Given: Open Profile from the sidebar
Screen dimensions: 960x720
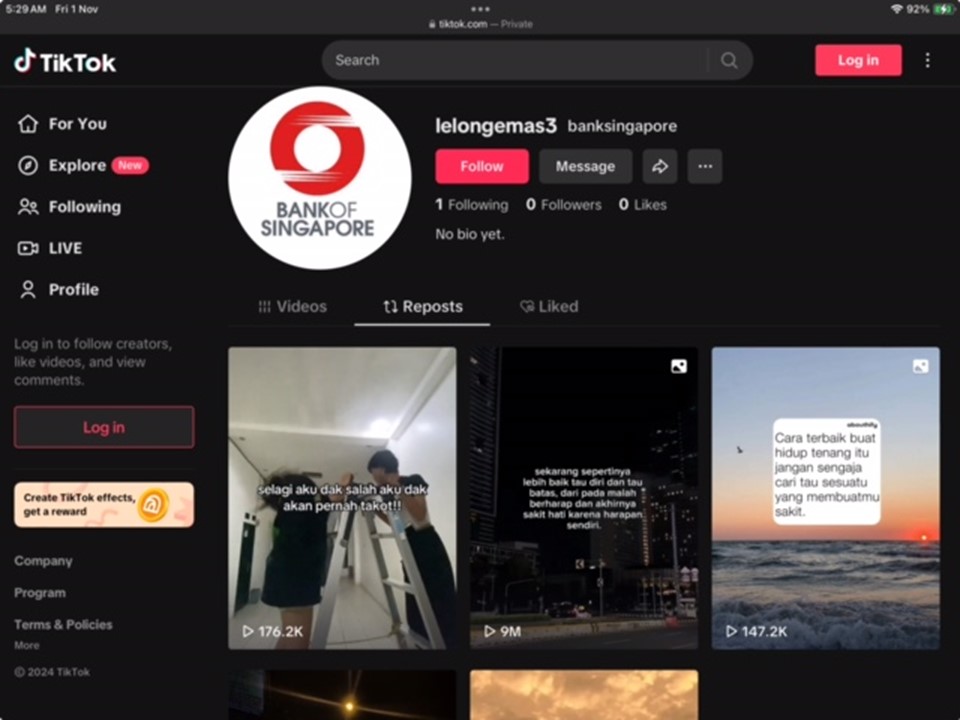Looking at the screenshot, I should pyautogui.click(x=58, y=290).
